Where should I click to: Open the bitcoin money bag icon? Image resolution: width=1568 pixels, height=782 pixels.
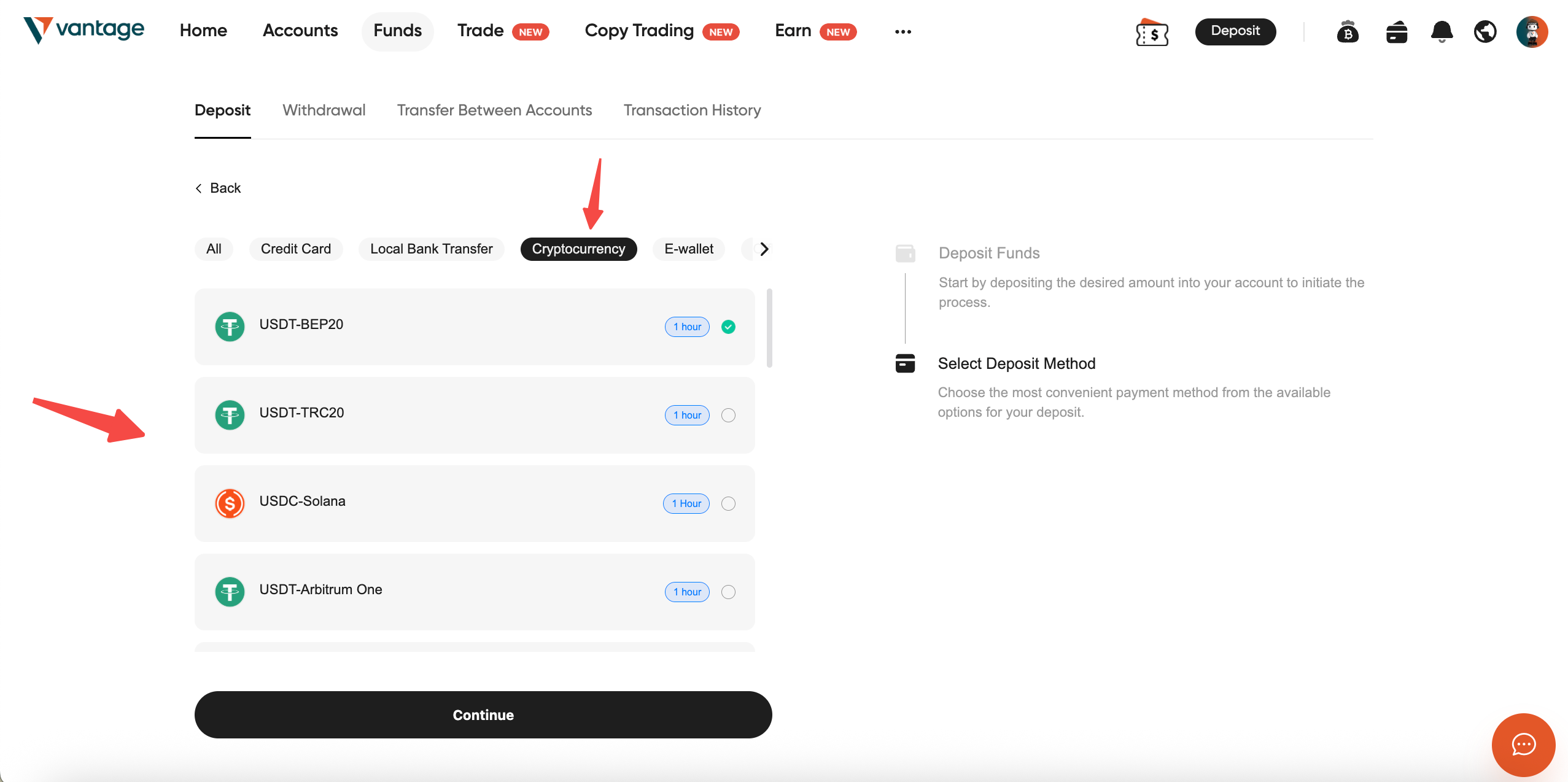1348,32
